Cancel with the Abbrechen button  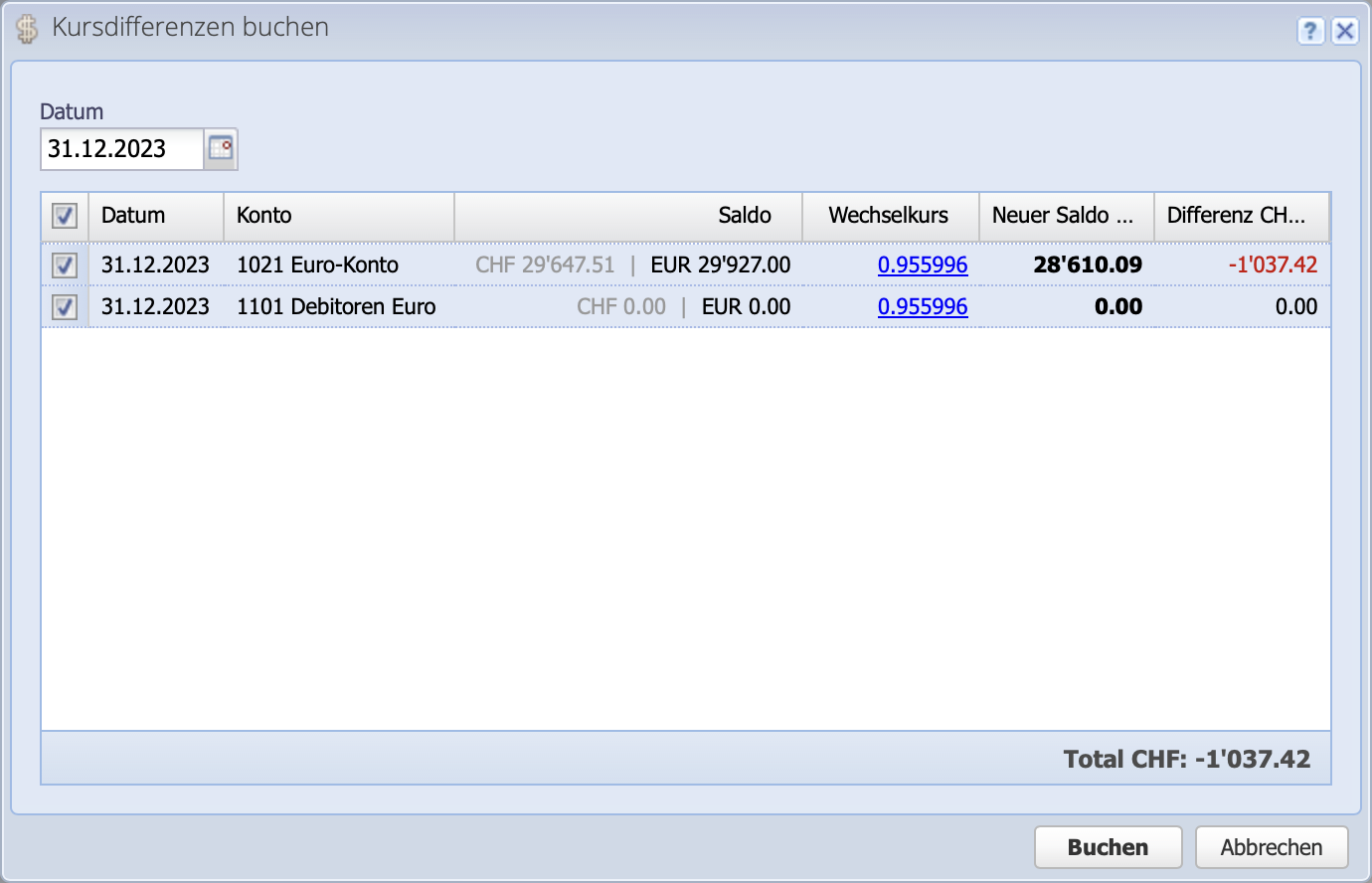[1271, 847]
